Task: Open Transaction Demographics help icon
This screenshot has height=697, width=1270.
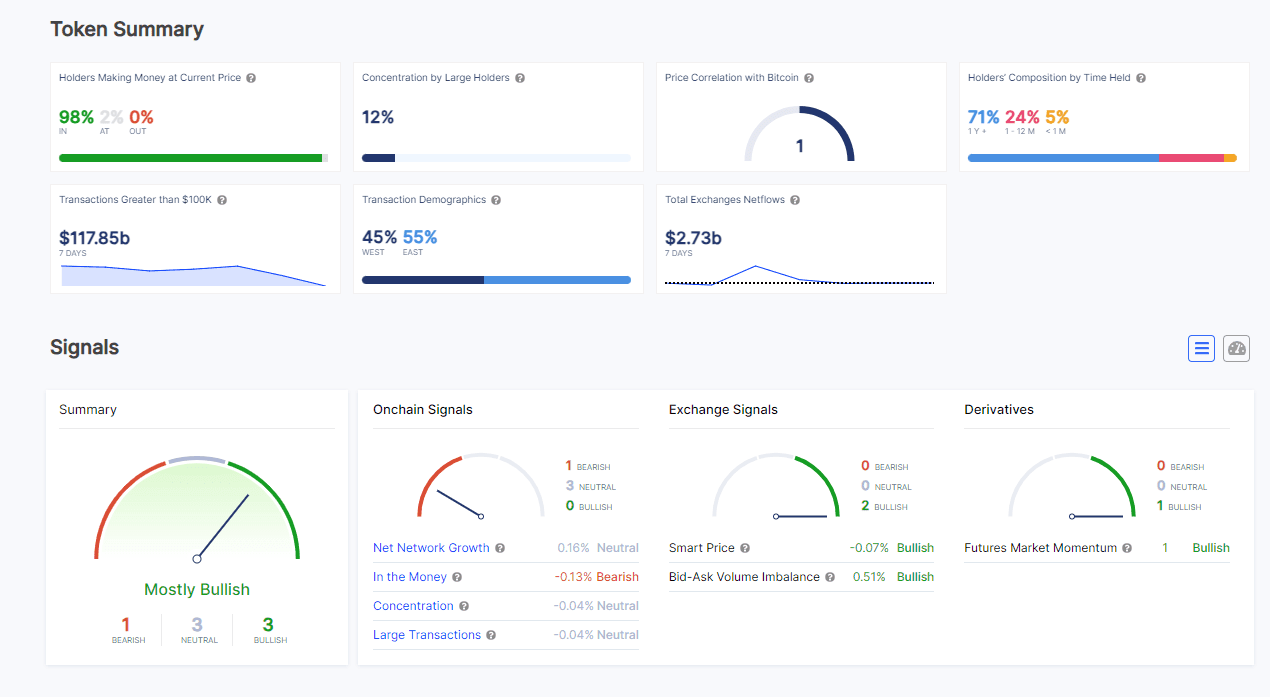Action: pyautogui.click(x=496, y=200)
